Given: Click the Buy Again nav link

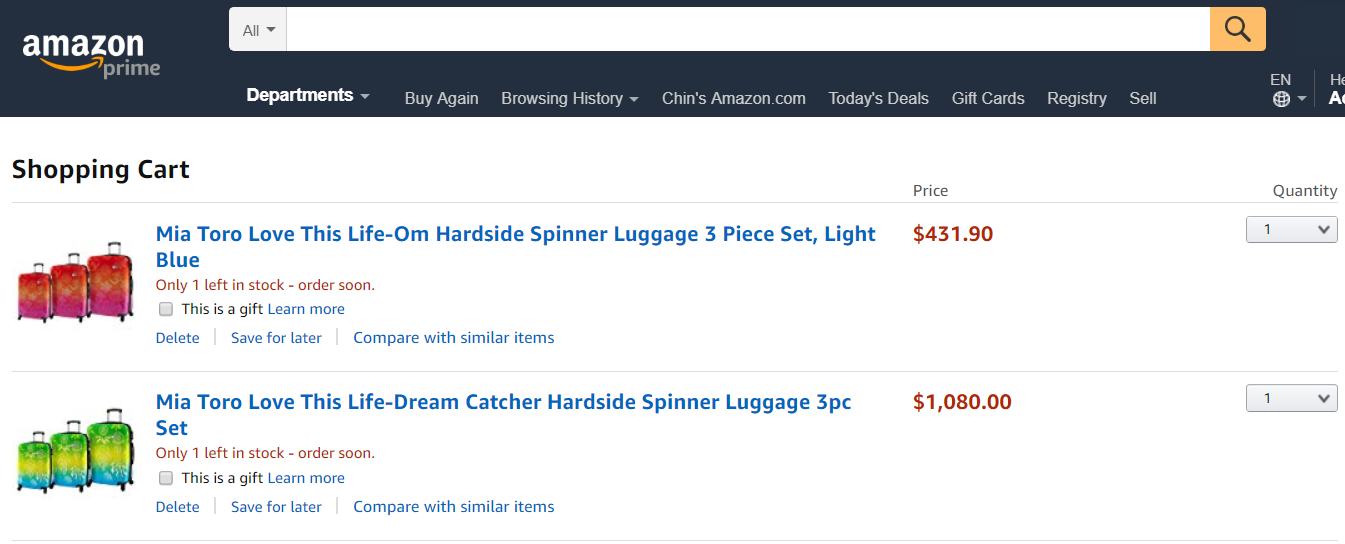Looking at the screenshot, I should pyautogui.click(x=441, y=98).
